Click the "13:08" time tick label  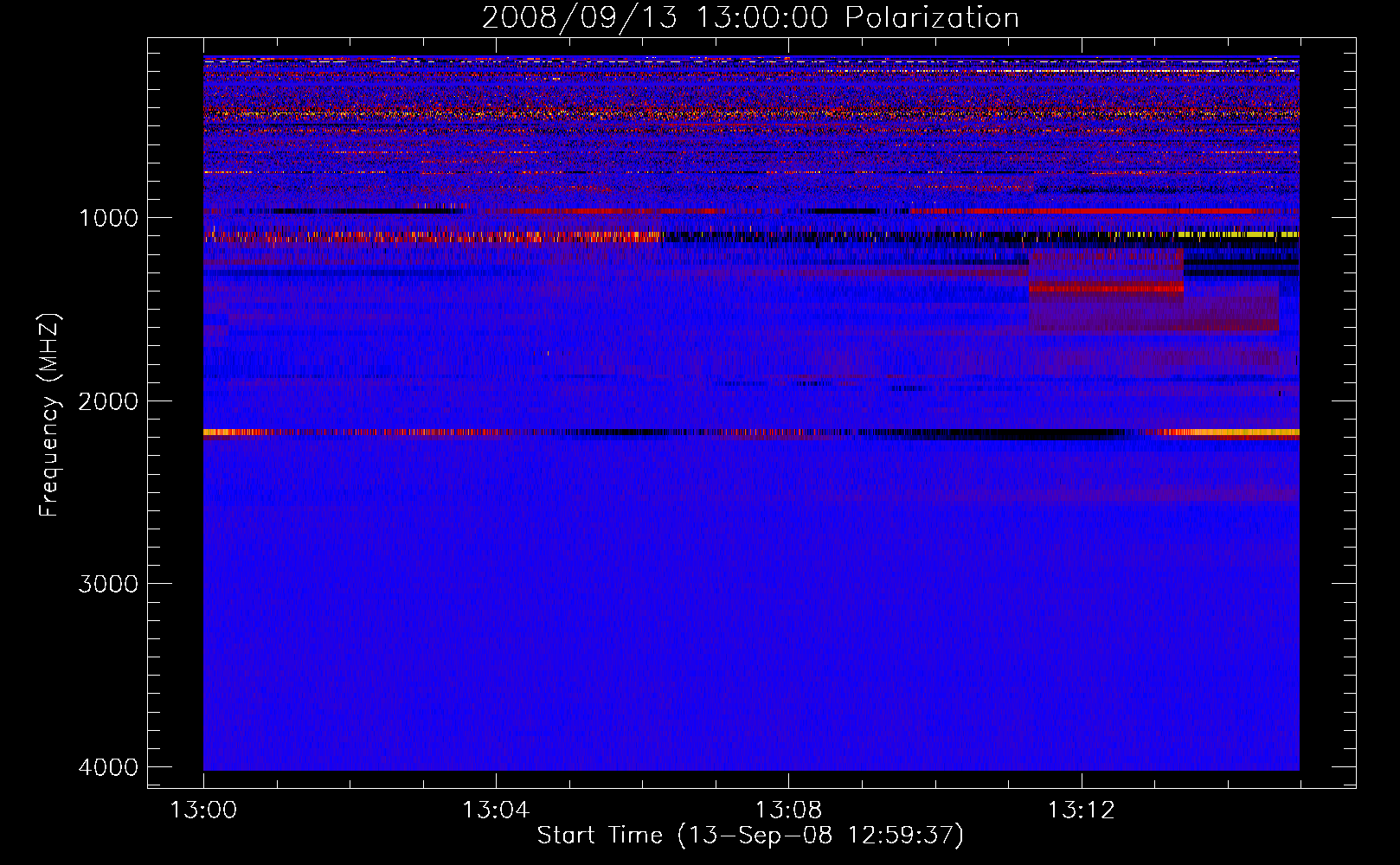[x=788, y=811]
